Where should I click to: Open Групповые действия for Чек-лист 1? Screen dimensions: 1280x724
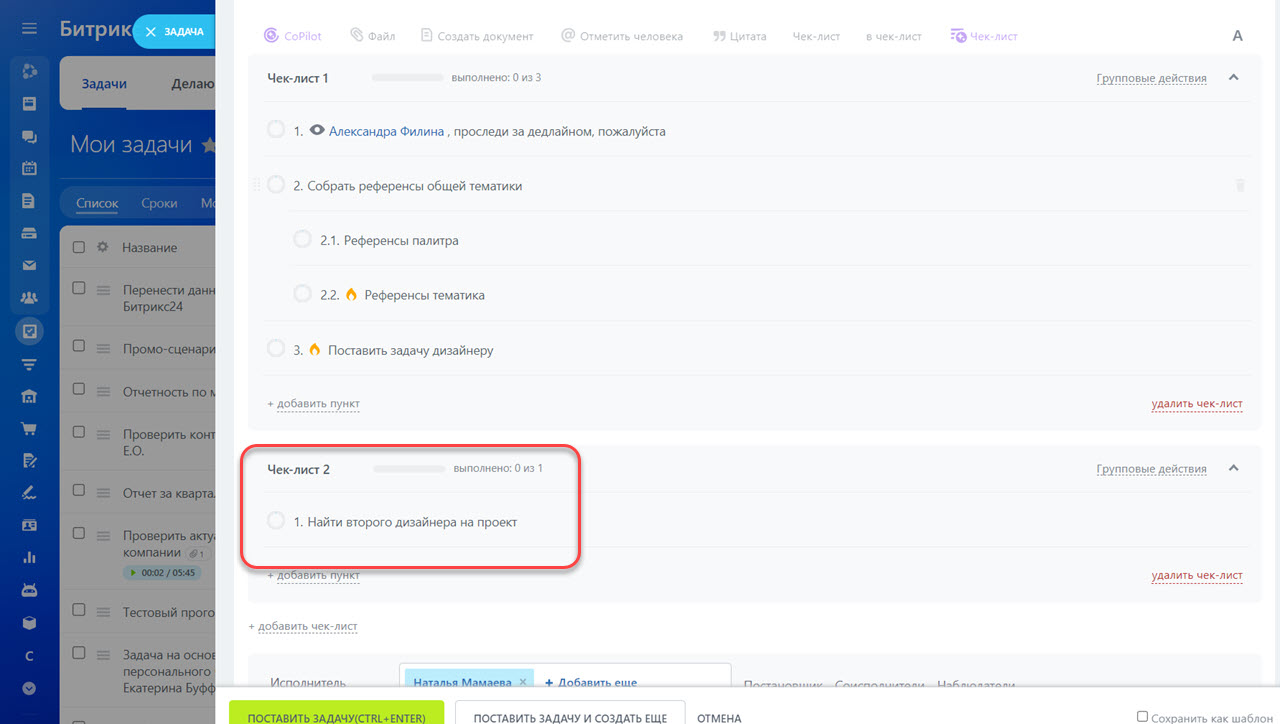[1151, 78]
